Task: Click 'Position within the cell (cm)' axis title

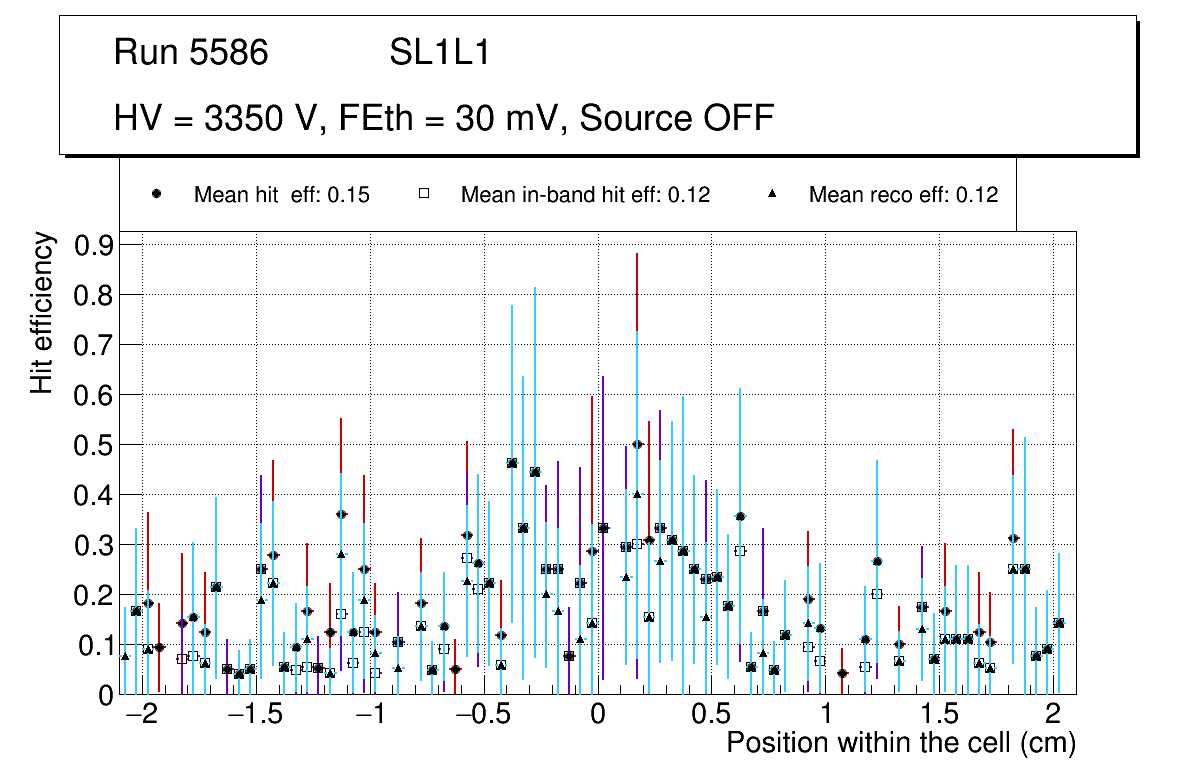Action: tap(900, 743)
